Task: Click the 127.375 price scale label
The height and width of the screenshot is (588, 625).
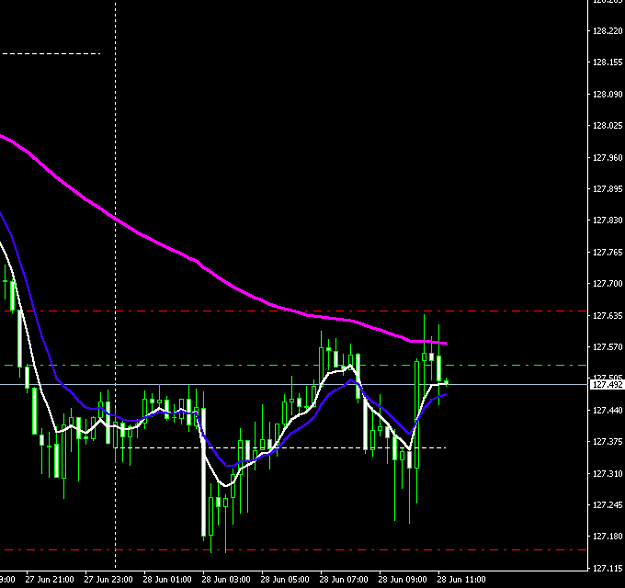Action: 607,442
